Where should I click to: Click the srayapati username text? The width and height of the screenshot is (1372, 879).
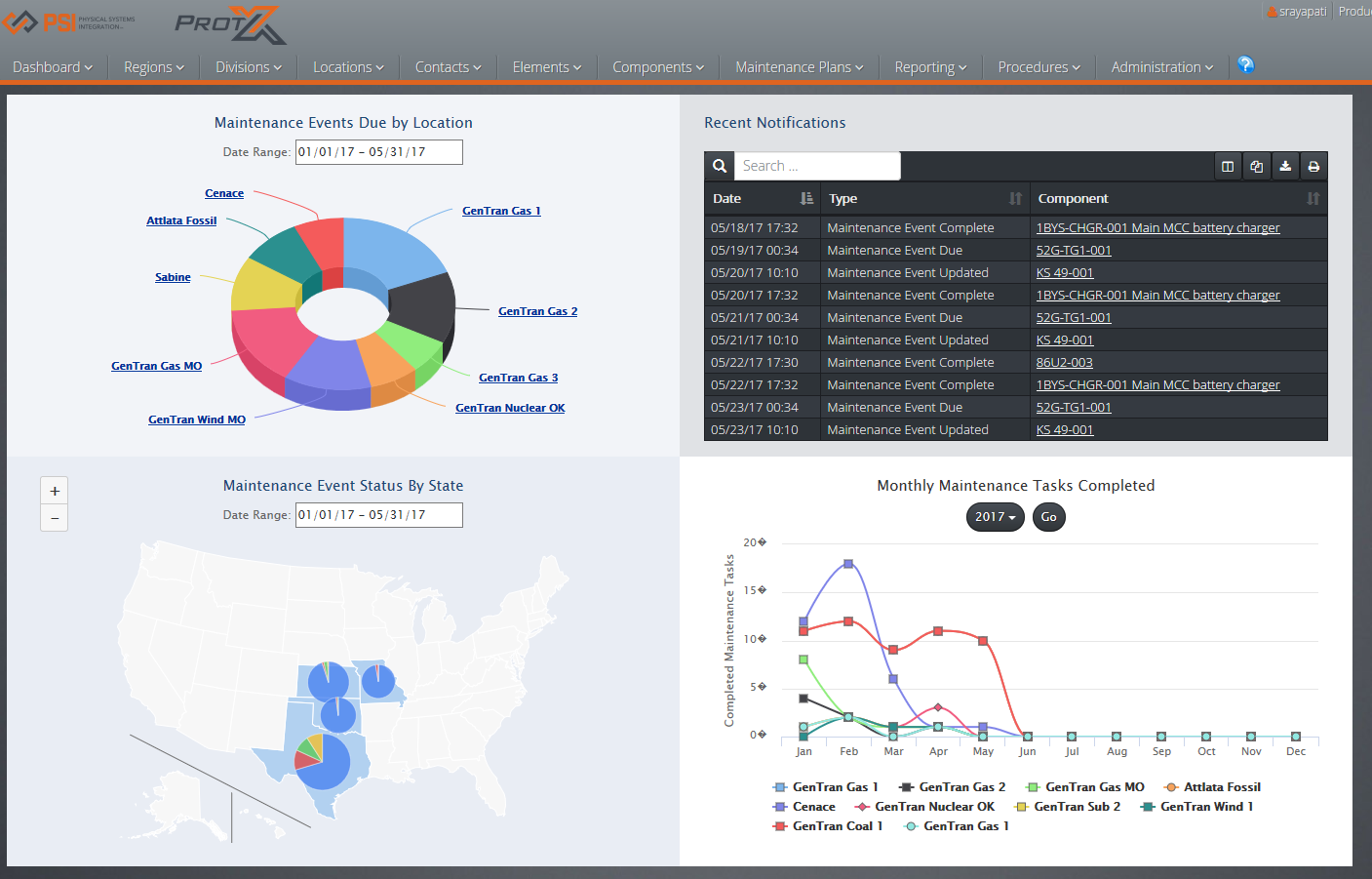click(1303, 12)
